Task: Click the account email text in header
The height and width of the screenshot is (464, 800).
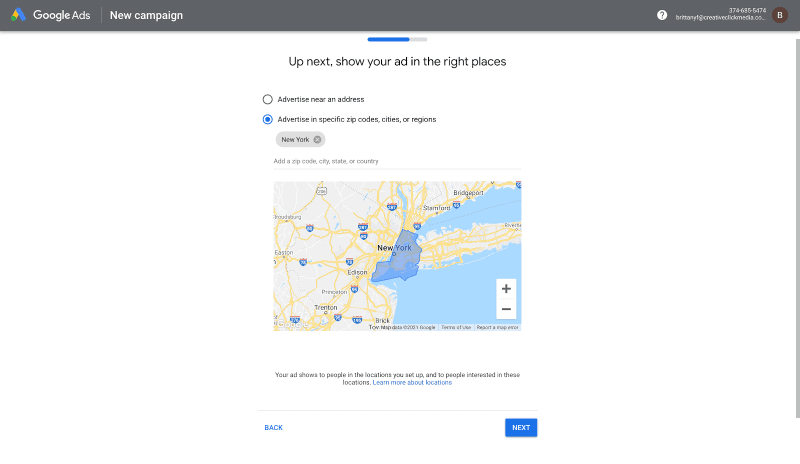Action: (720, 17)
